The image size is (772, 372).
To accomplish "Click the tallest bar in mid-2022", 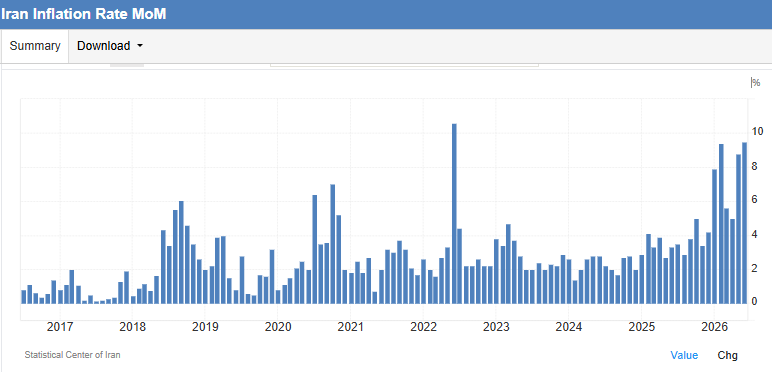I will [454, 214].
